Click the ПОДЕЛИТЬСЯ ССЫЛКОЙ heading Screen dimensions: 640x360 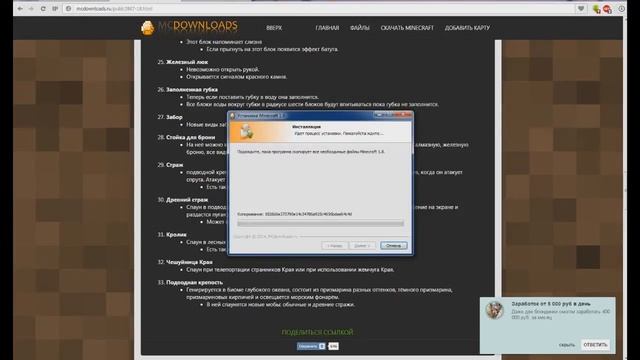pos(317,332)
